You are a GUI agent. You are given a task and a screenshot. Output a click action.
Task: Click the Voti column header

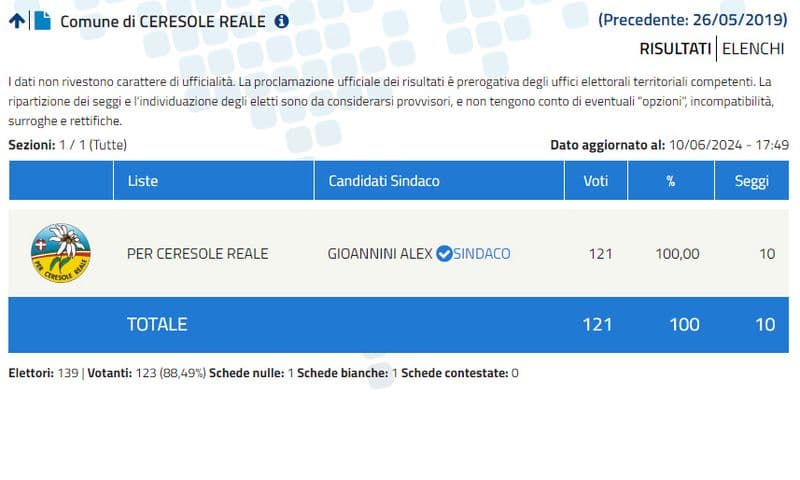(597, 181)
